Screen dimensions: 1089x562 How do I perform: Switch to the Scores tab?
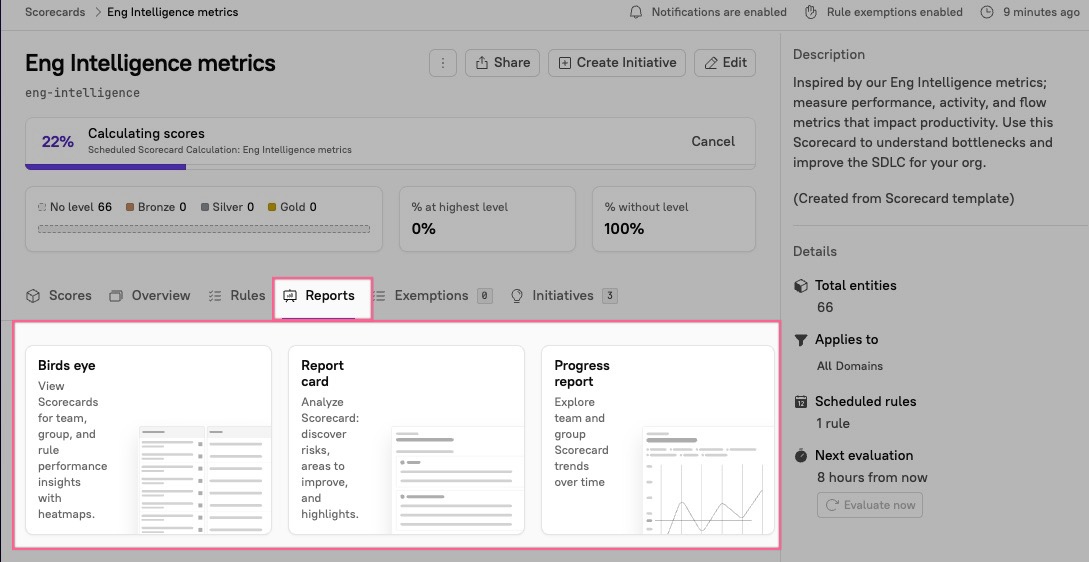58,295
